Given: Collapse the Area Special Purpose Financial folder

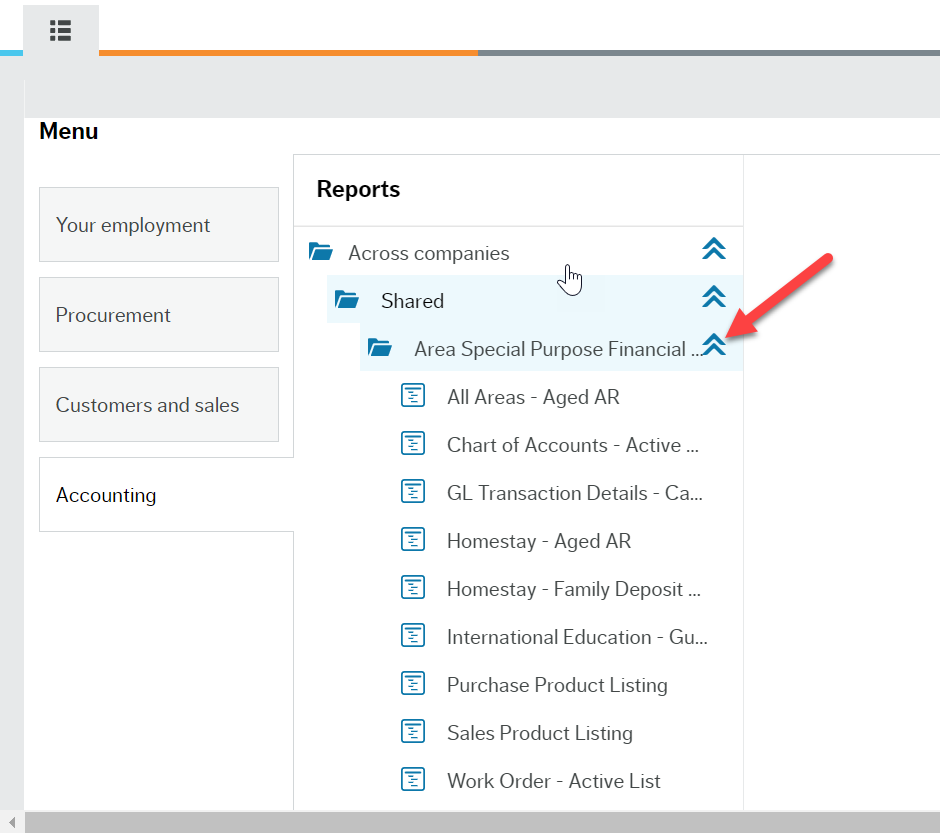Looking at the screenshot, I should [713, 344].
